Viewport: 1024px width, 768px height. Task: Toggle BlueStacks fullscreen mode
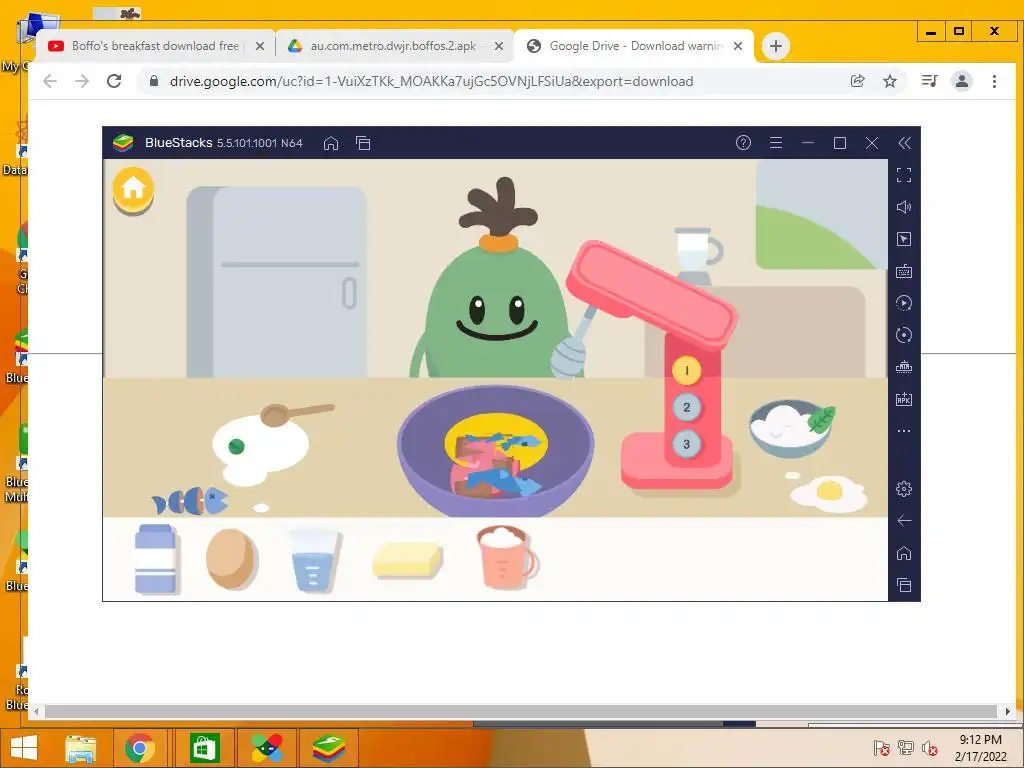pos(904,175)
